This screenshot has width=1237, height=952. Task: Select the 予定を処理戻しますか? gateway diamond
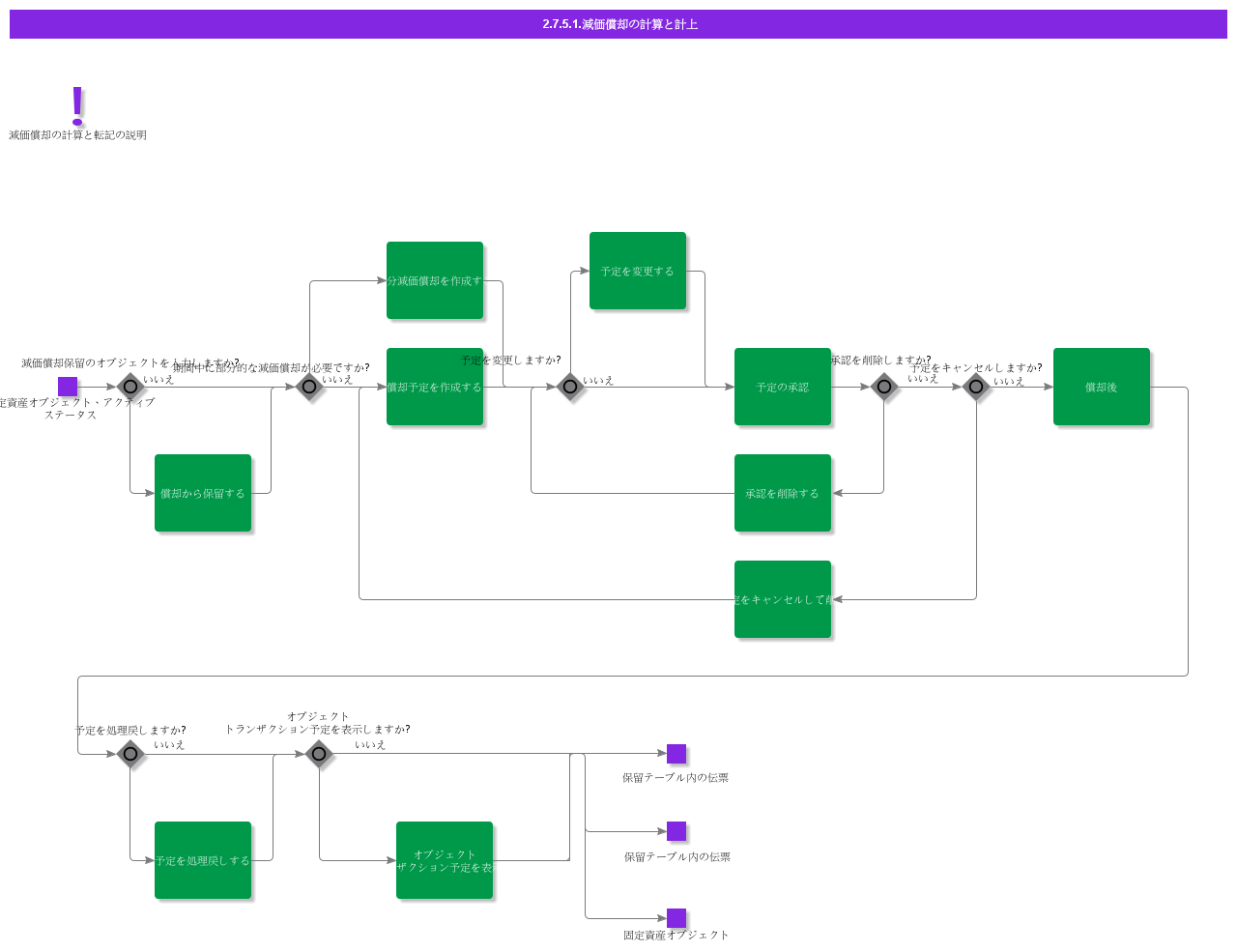[x=130, y=754]
